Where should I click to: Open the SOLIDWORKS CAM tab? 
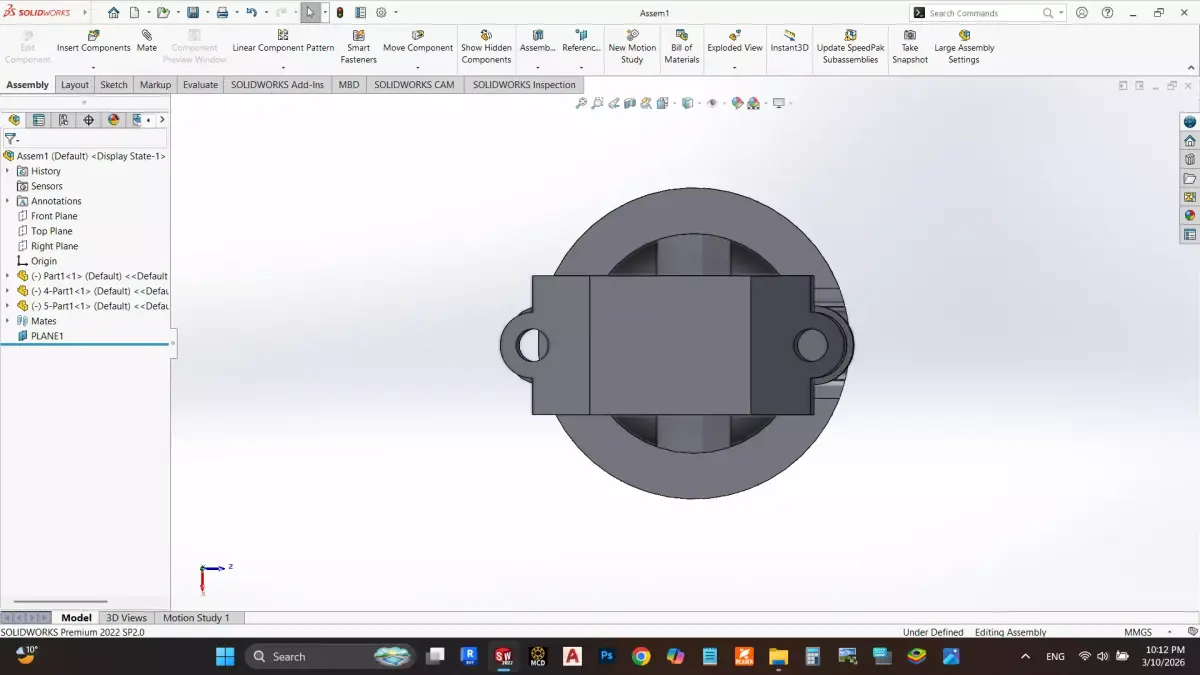tap(414, 85)
